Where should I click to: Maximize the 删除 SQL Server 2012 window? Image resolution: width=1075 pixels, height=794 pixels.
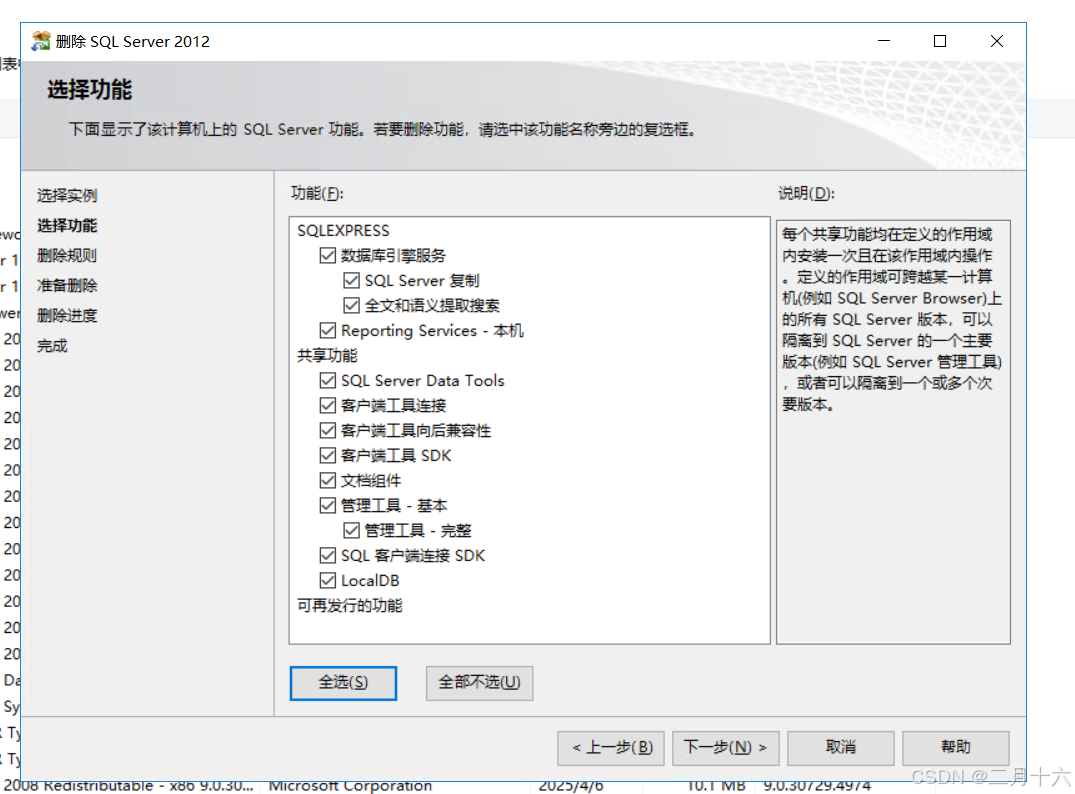tap(940, 41)
